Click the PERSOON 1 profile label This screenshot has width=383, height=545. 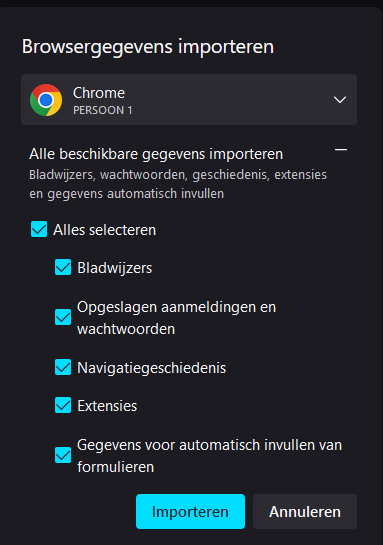pos(103,111)
